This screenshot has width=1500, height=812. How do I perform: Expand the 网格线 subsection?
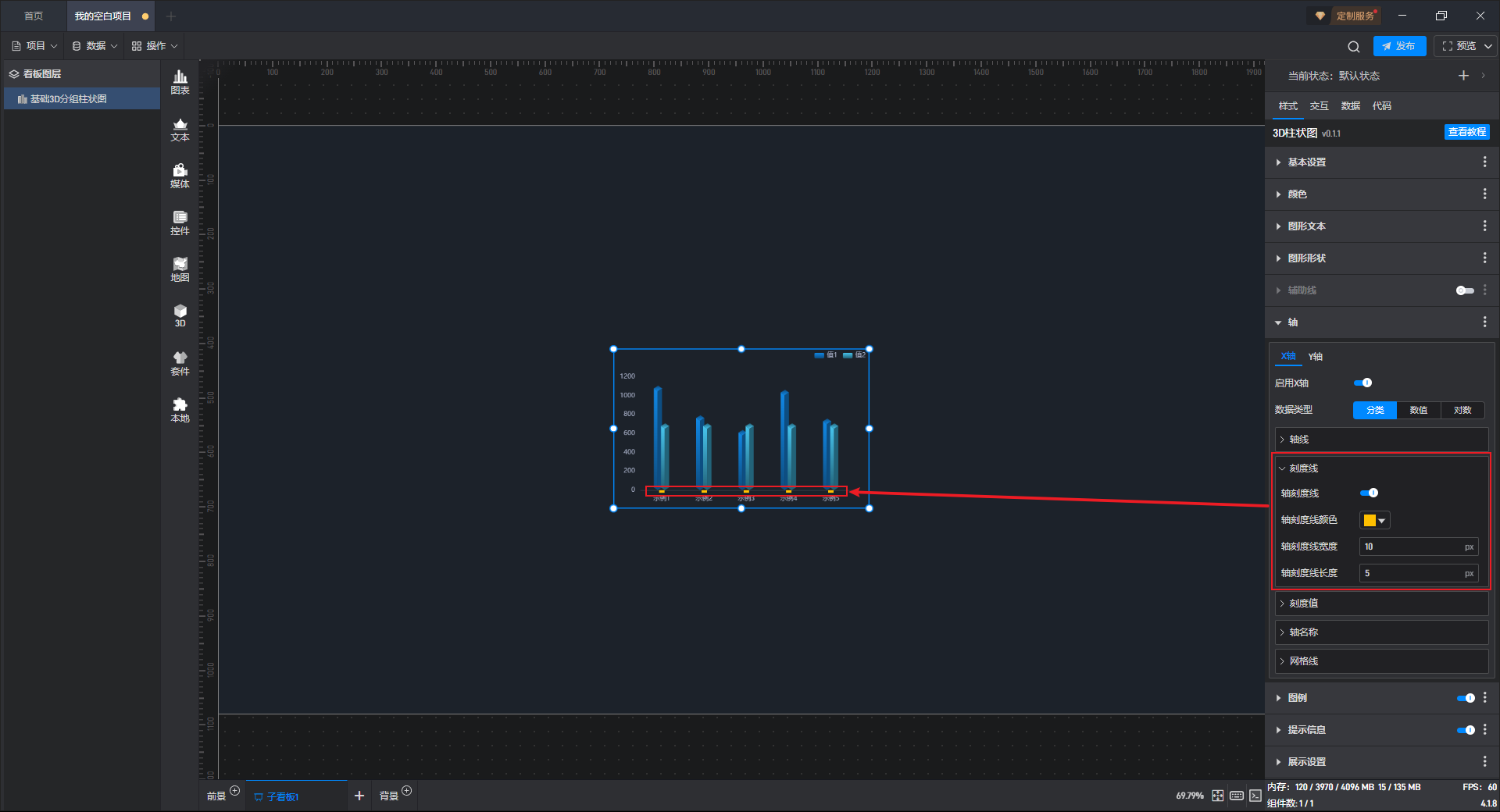tap(1381, 661)
